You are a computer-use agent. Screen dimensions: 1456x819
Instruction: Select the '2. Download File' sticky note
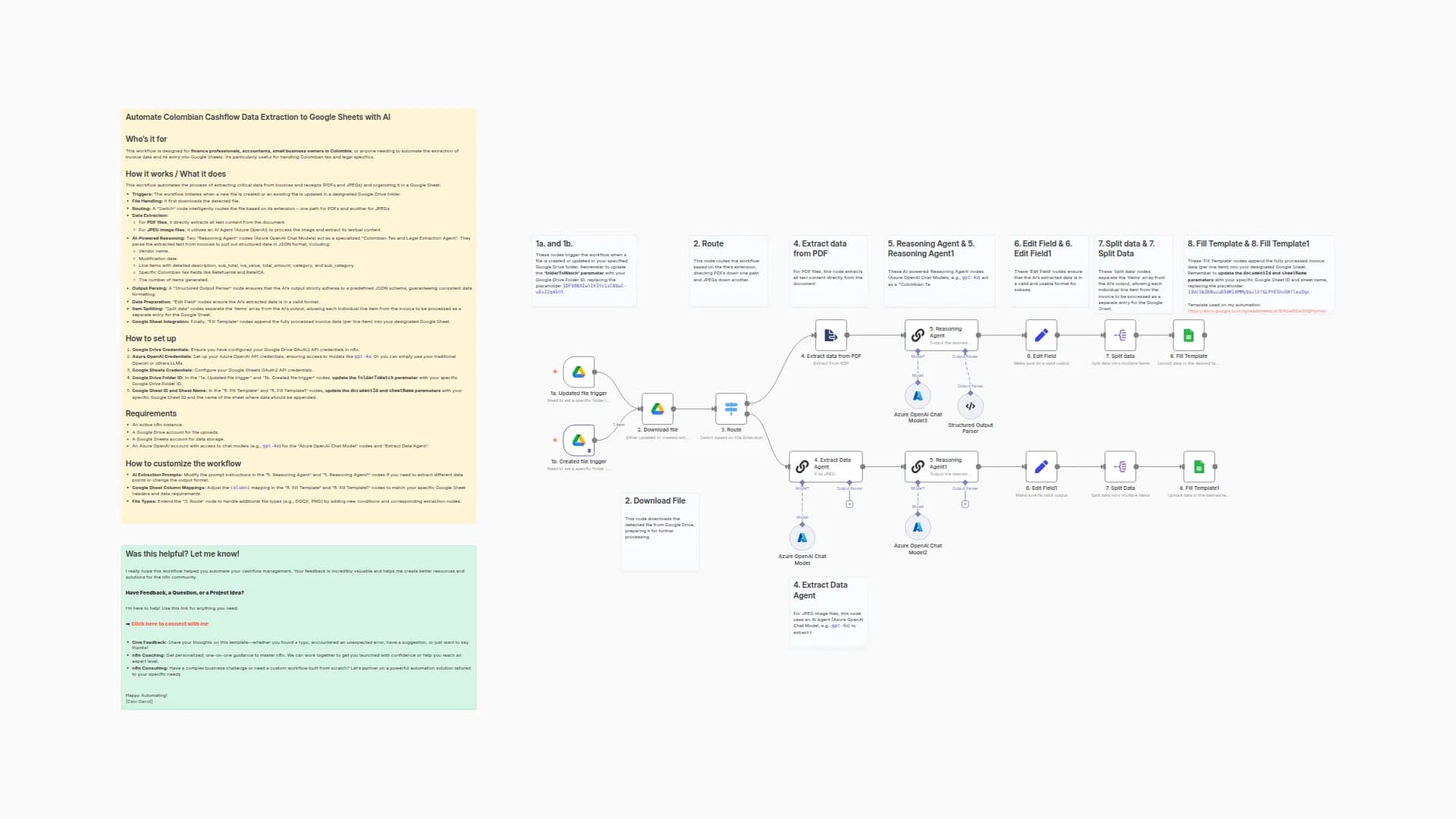[660, 531]
